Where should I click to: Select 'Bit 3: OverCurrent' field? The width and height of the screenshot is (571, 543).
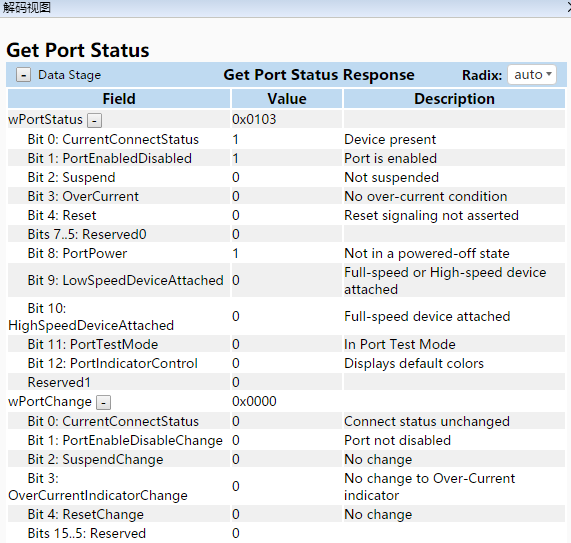point(83,196)
